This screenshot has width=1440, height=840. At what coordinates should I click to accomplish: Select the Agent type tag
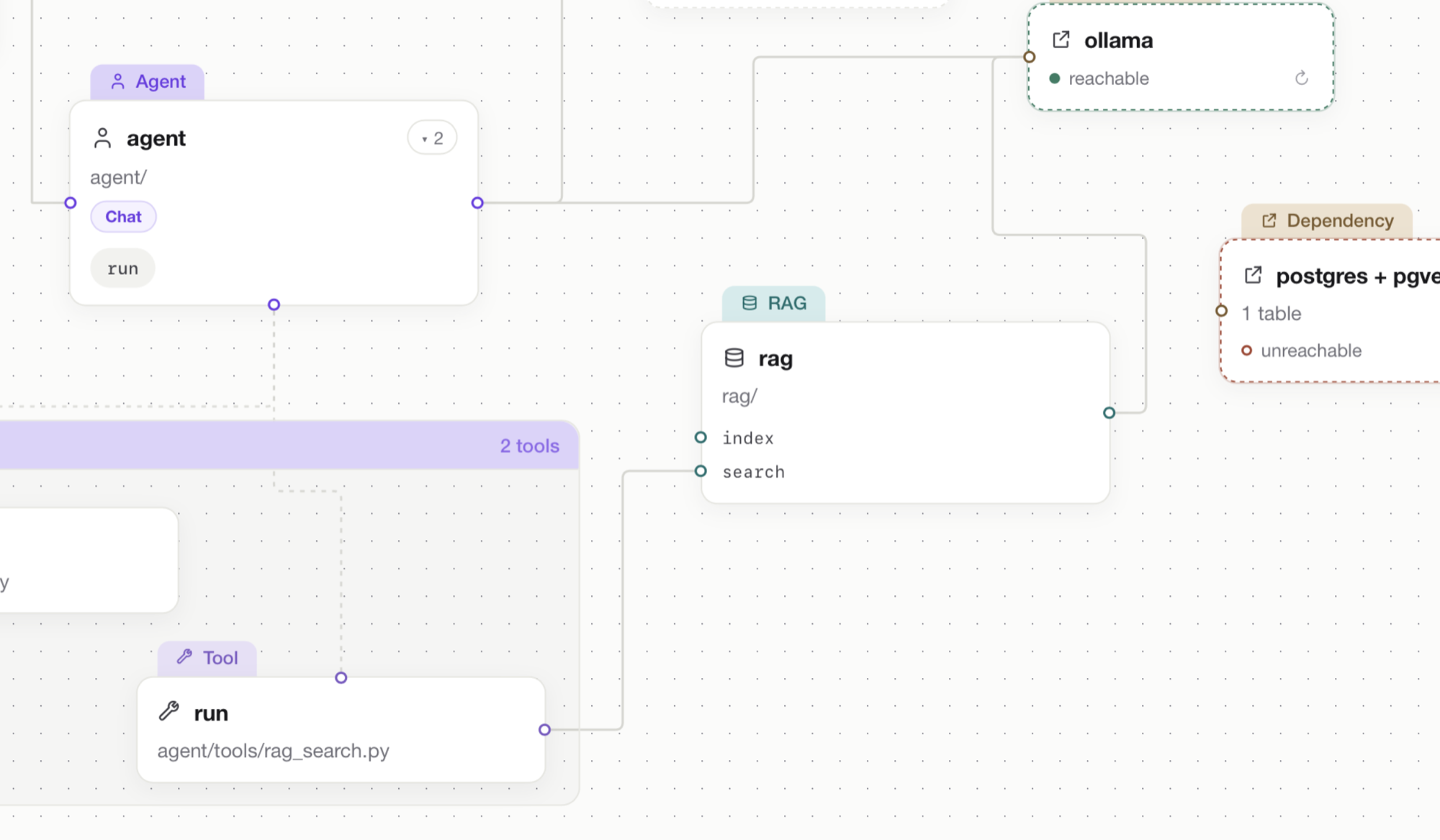[x=148, y=81]
